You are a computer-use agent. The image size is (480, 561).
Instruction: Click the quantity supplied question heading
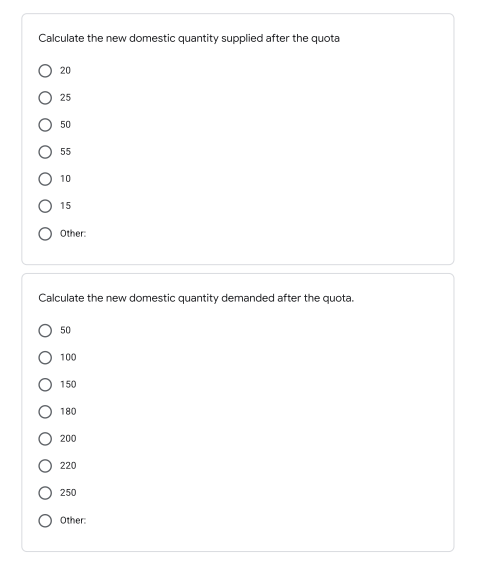coord(189,38)
